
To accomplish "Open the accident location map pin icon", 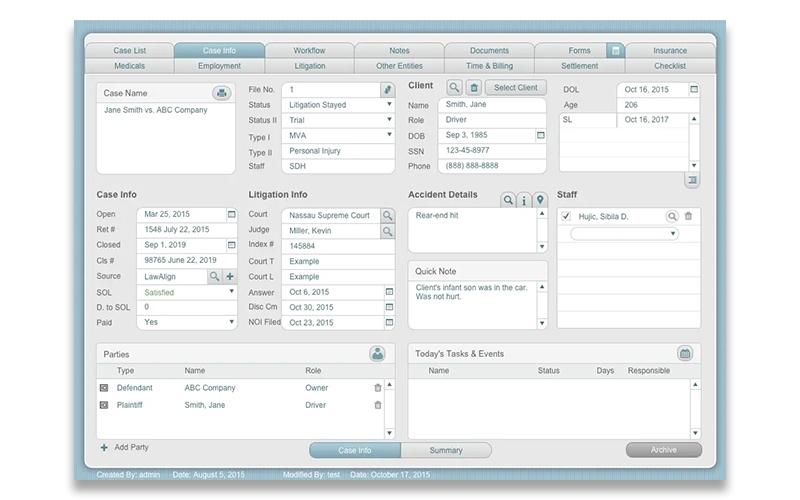I will (540, 199).
